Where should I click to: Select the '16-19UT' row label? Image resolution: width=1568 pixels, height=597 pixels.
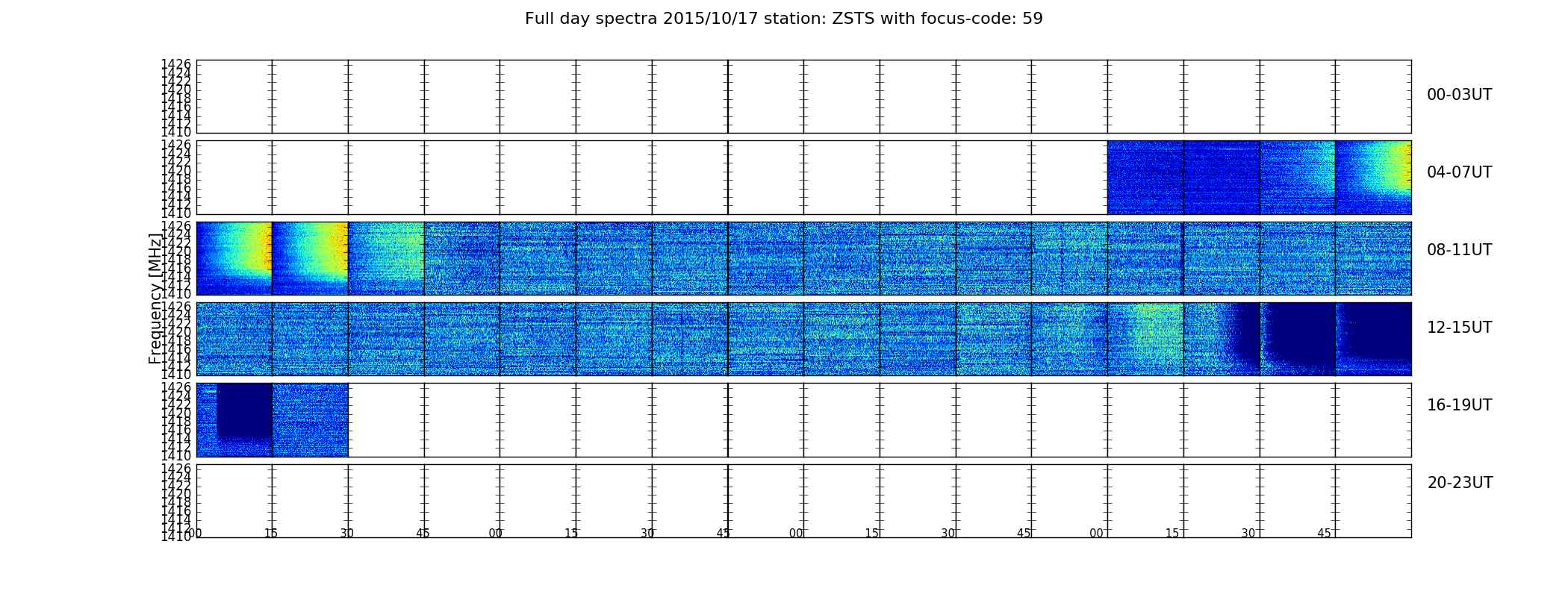1459,405
